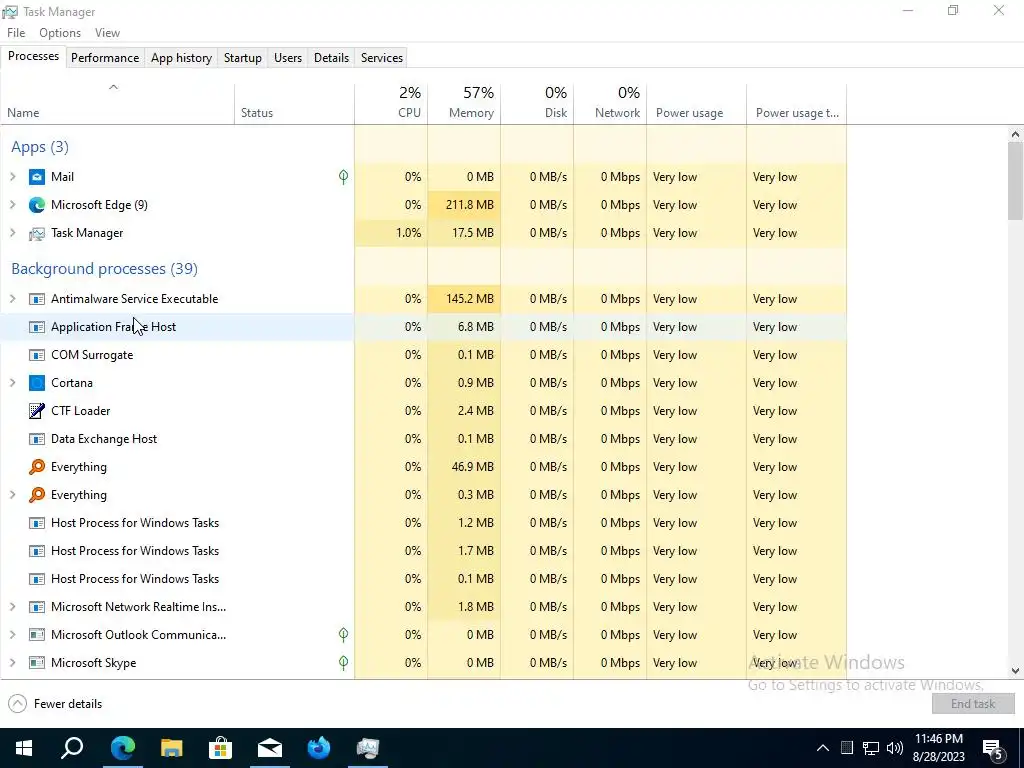The image size is (1024, 768).
Task: Click the green leaf status icon for Mail
Action: [x=344, y=176]
